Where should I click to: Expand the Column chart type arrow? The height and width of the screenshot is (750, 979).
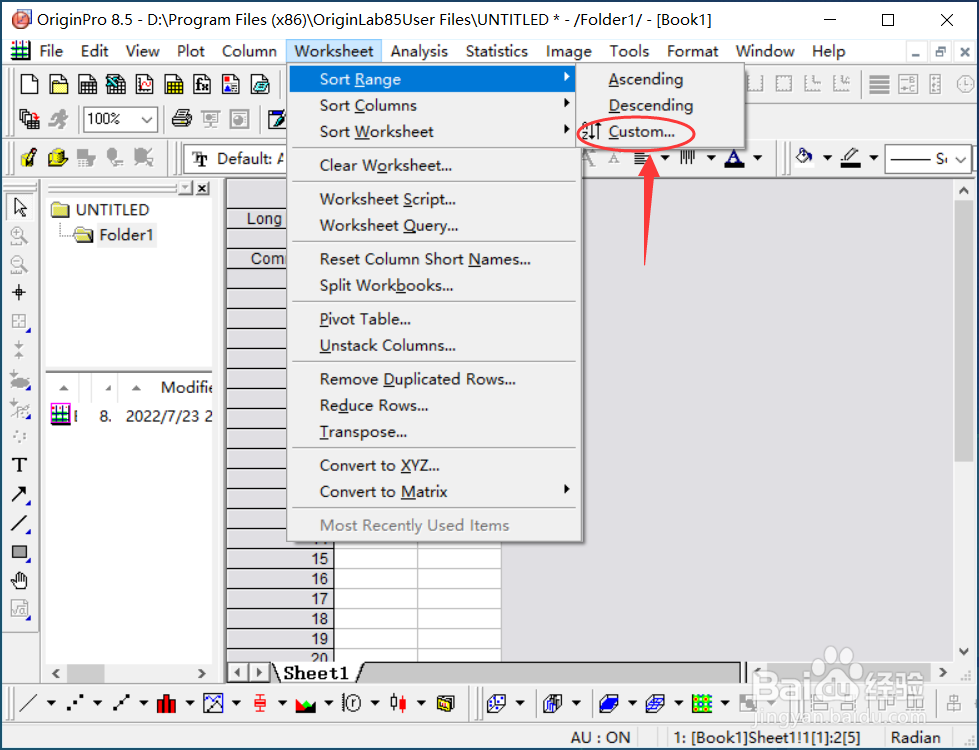190,703
